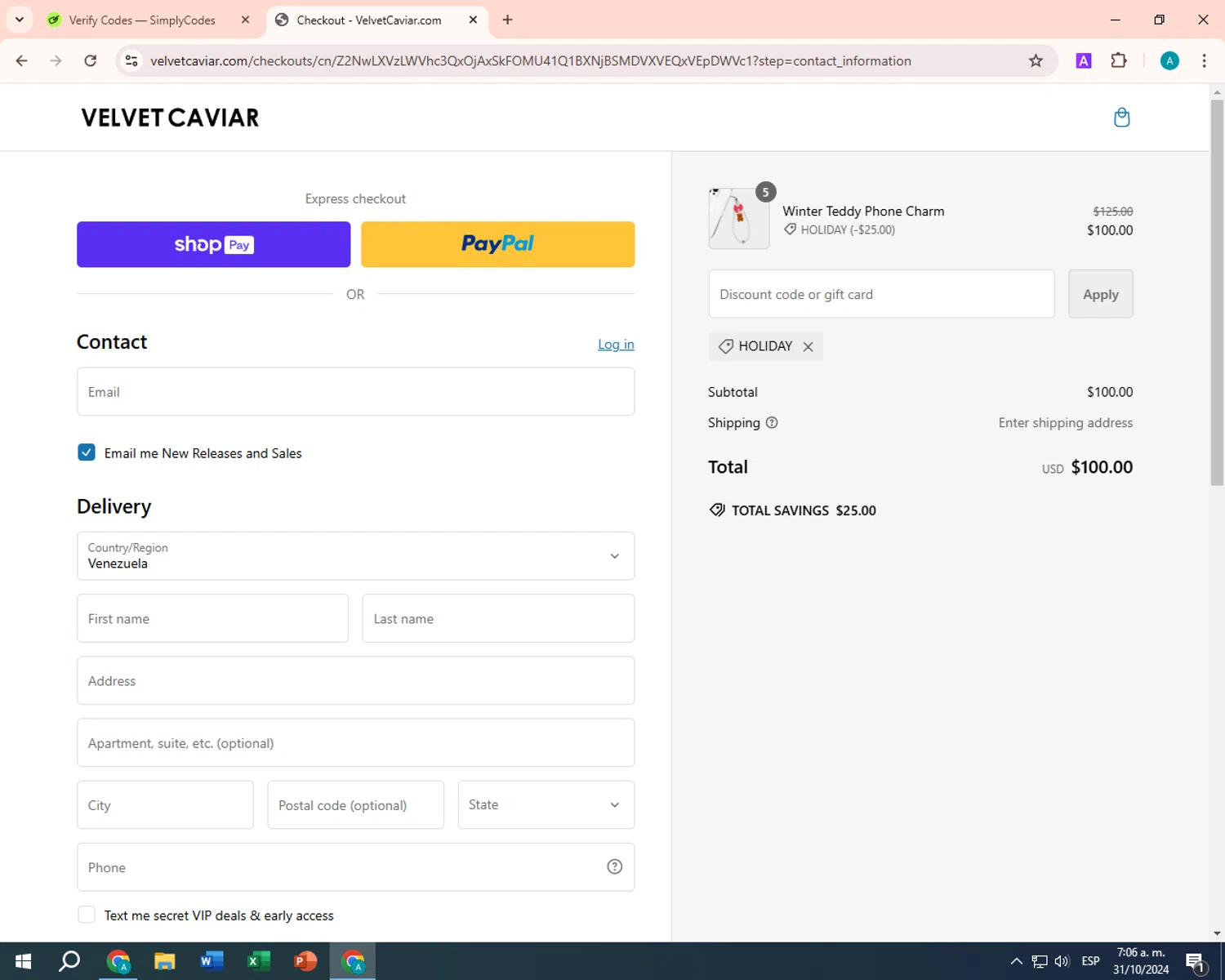Image resolution: width=1225 pixels, height=980 pixels.
Task: Open the Windows Start menu
Action: click(23, 961)
